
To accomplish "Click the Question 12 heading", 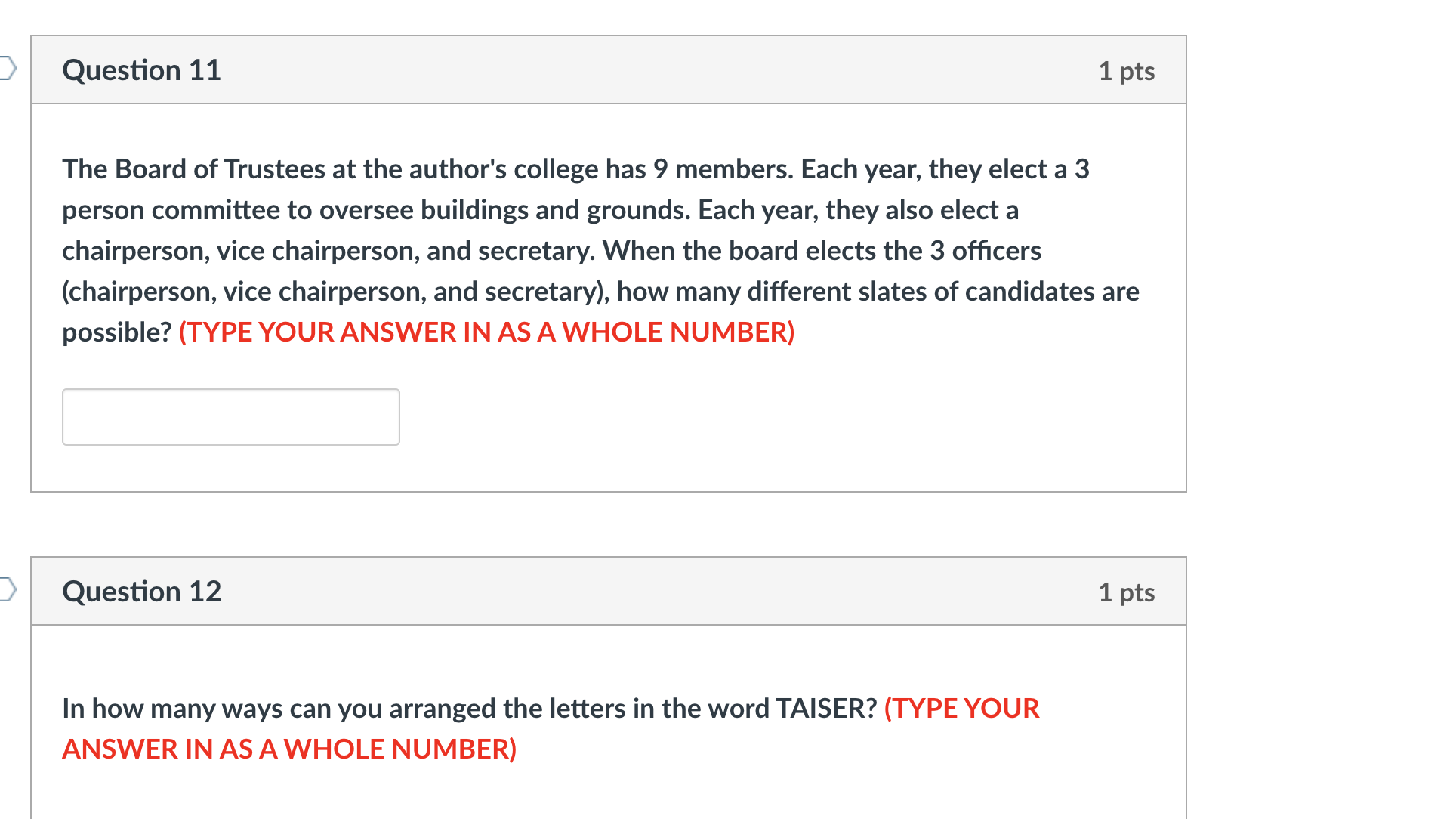I will coord(141,592).
